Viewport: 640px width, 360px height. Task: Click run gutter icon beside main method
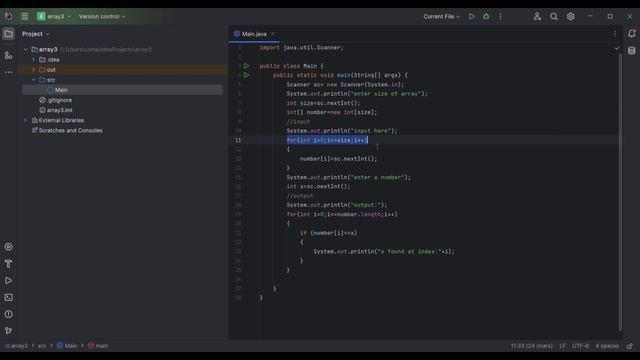point(247,75)
